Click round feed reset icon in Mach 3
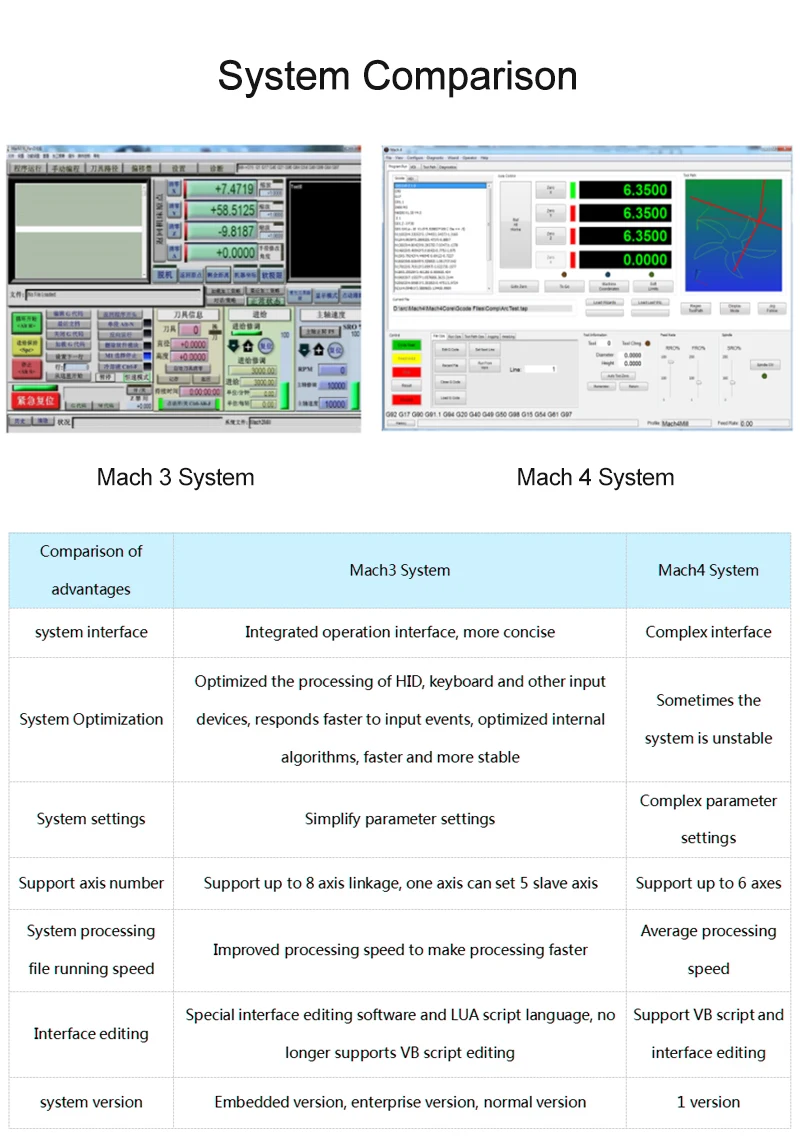 266,346
